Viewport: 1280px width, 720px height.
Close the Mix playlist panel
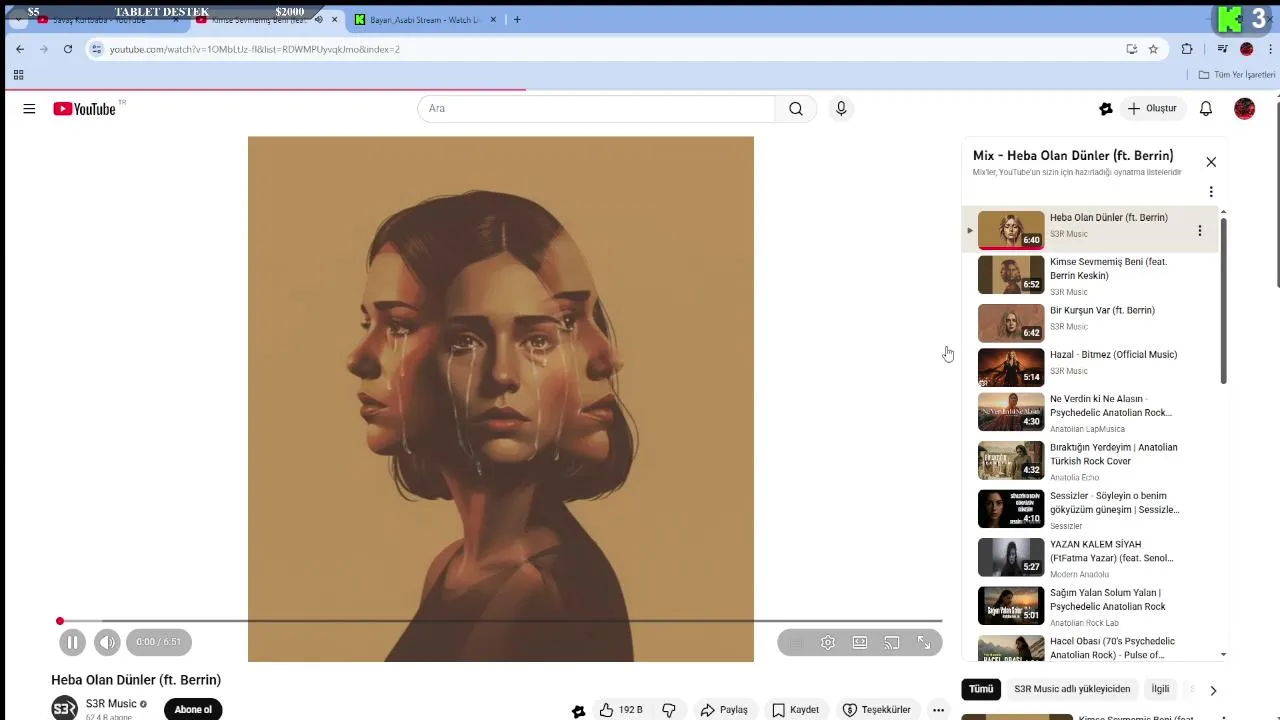1211,162
